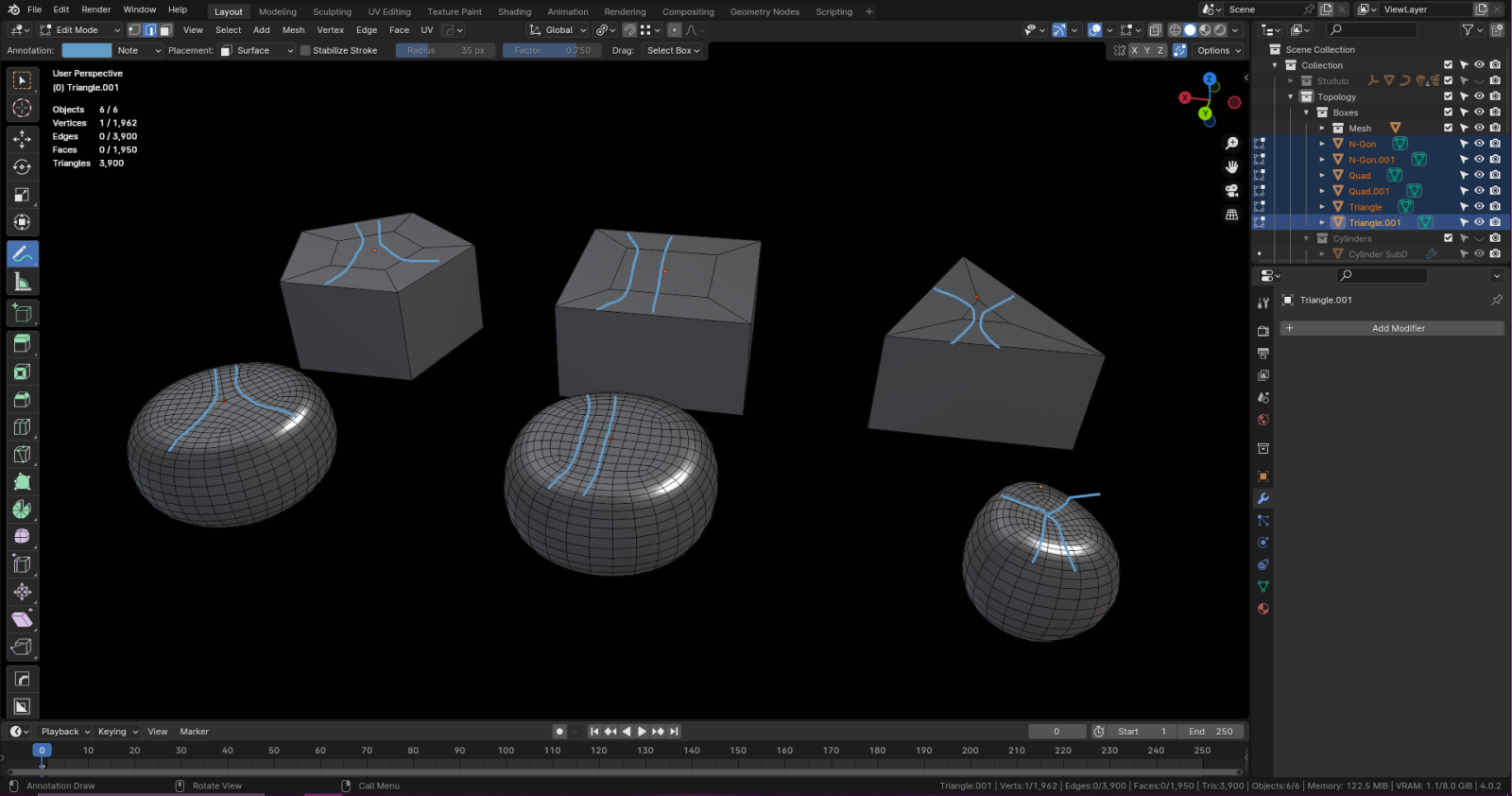Enable face select mode
Screen dimensions: 1512x796
click(165, 30)
